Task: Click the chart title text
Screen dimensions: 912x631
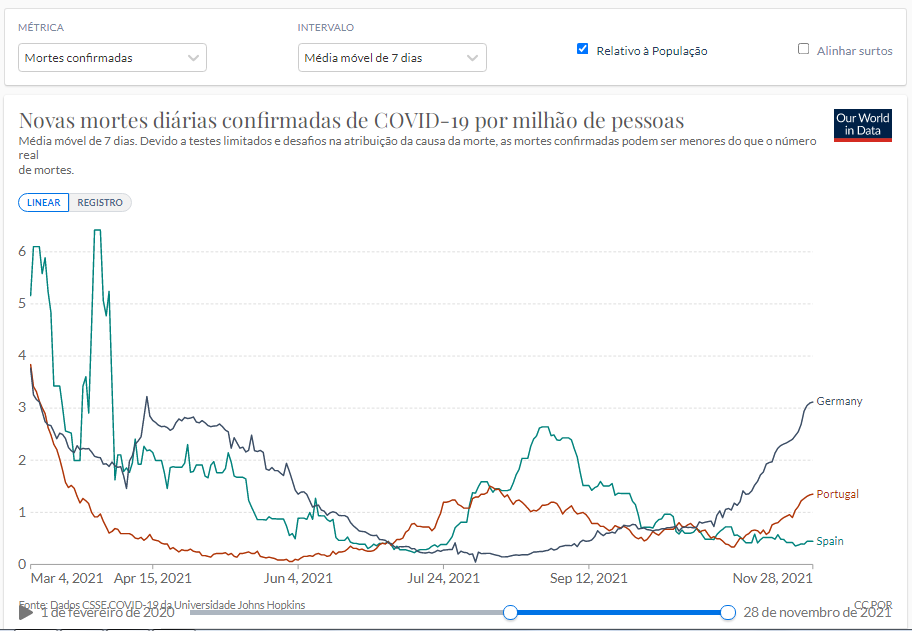Action: pos(351,121)
